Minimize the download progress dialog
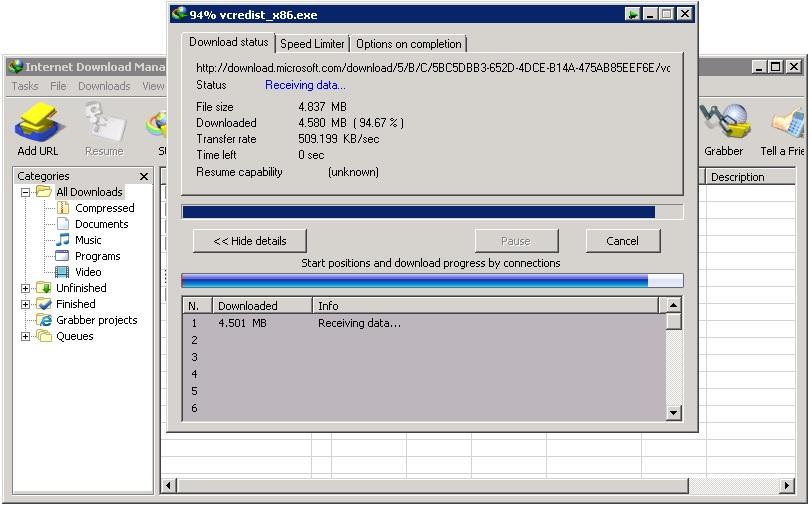This screenshot has height=506, width=810. (x=650, y=14)
